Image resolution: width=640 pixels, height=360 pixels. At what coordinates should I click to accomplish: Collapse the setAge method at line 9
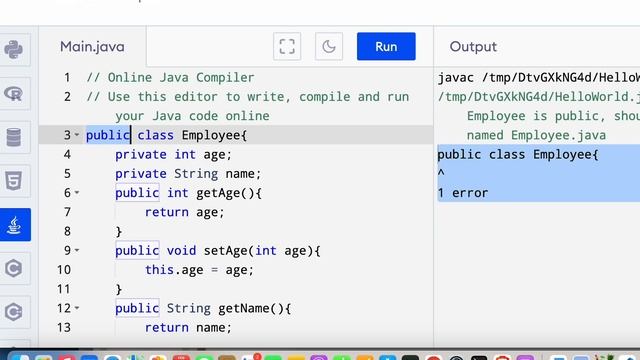[77, 250]
